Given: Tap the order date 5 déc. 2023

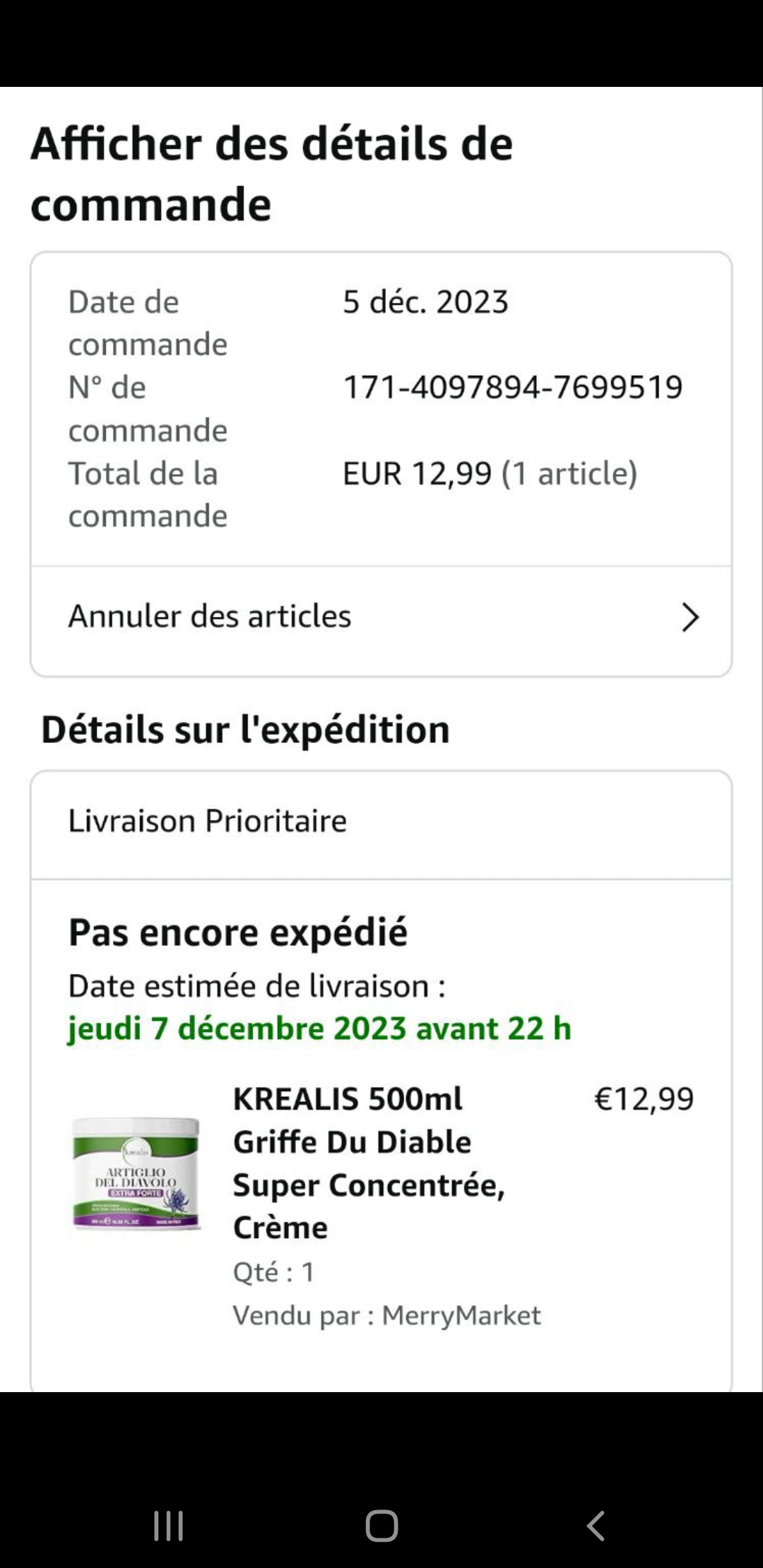Looking at the screenshot, I should point(425,302).
